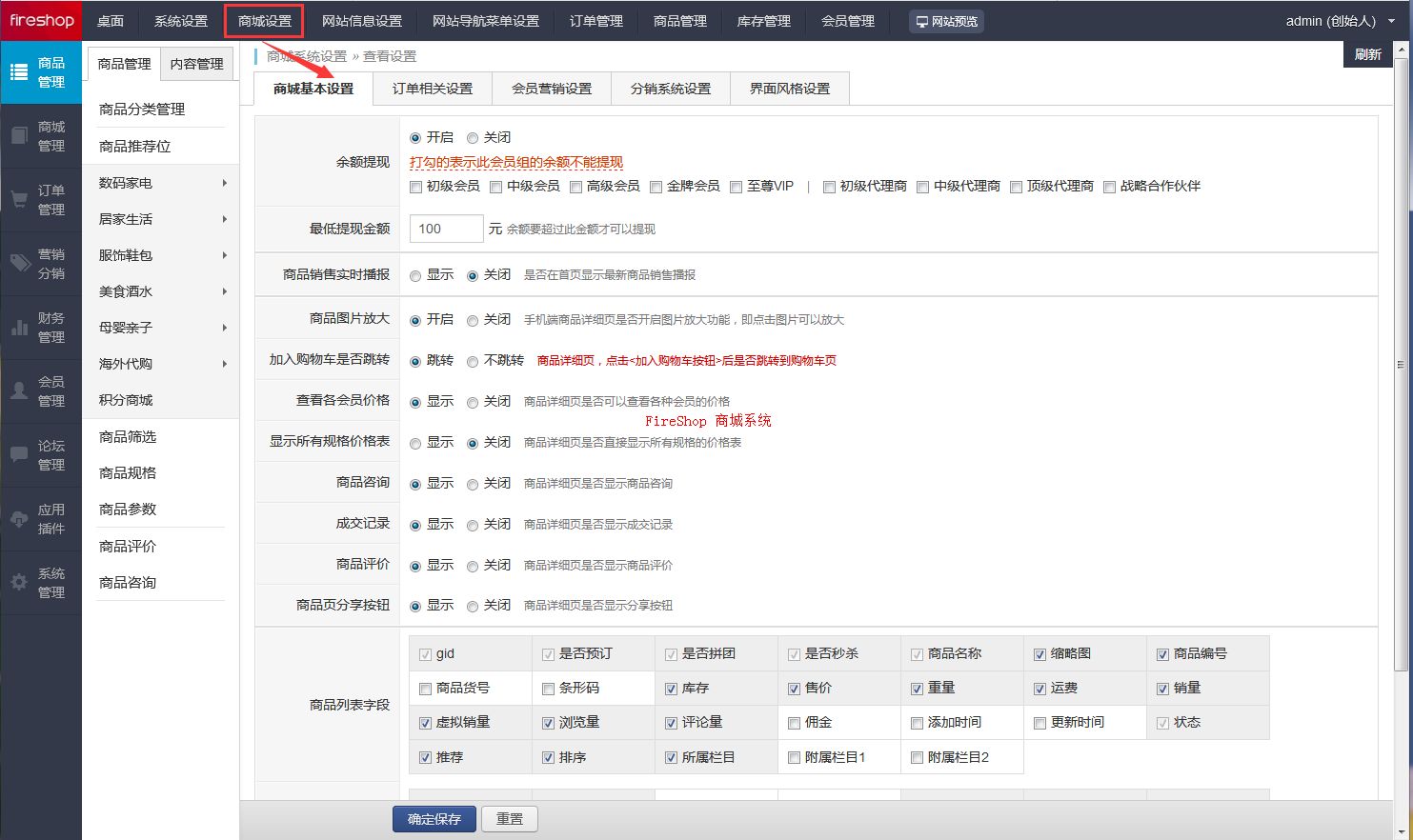Select 关闭 for 商品图片放大
The height and width of the screenshot is (840, 1413).
coord(473,320)
